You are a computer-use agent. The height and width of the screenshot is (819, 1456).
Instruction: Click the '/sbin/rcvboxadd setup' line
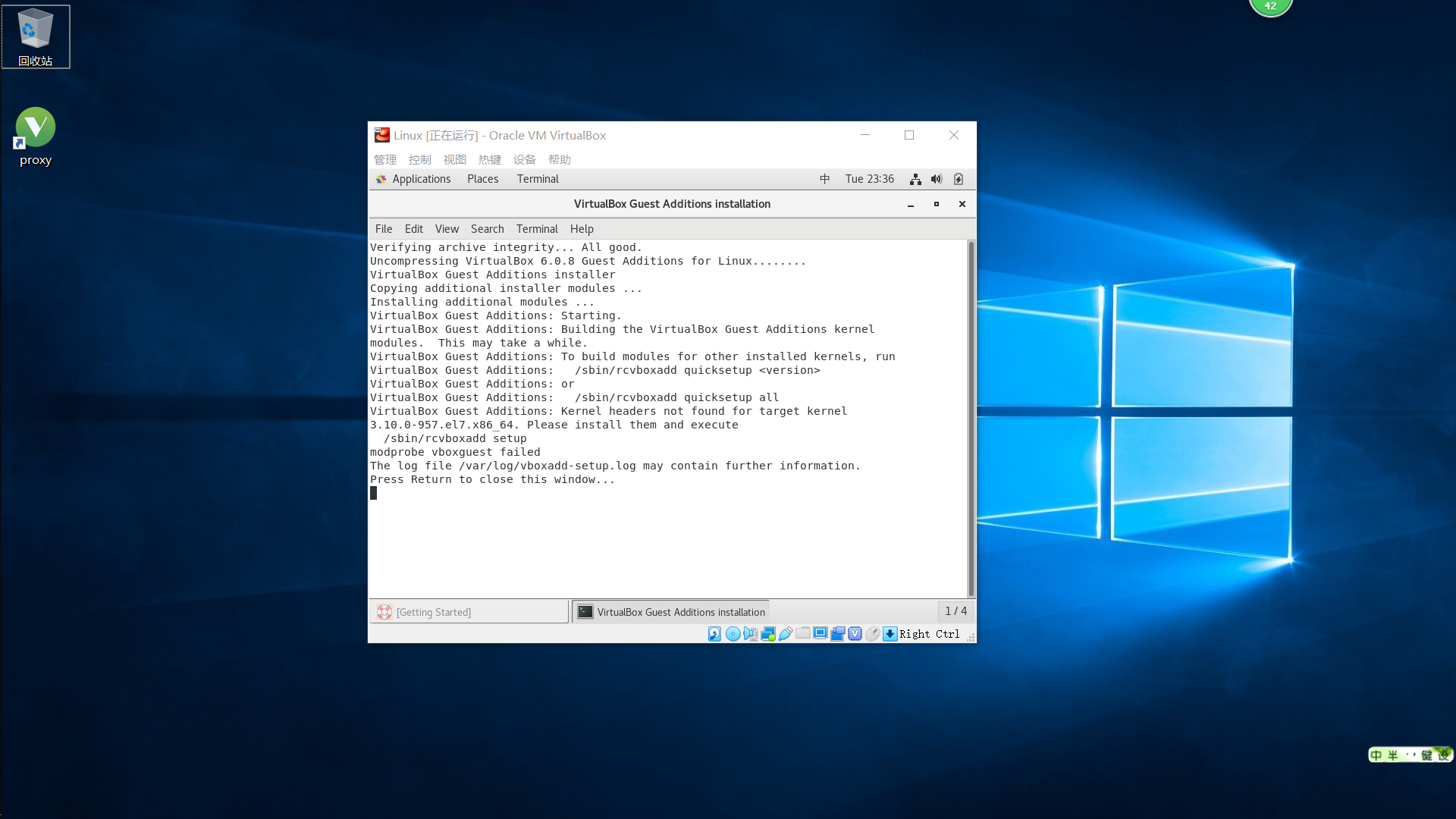coord(455,438)
